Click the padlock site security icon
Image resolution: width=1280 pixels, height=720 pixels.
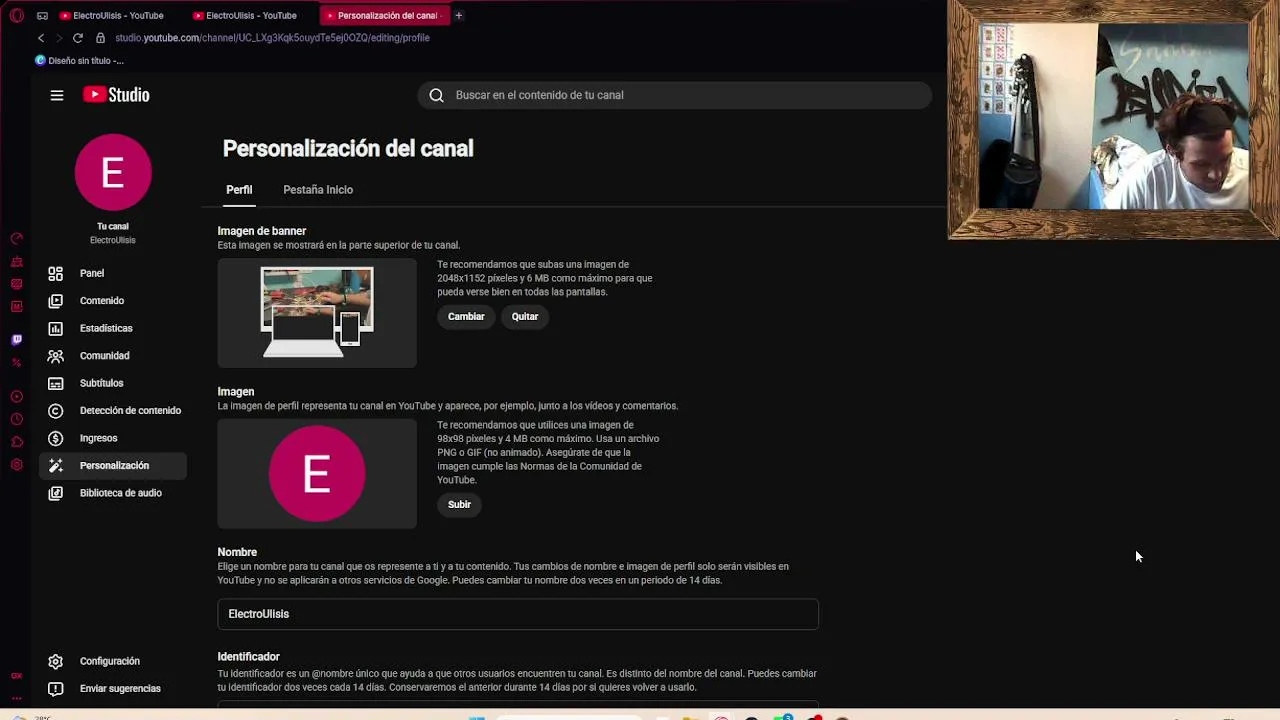[100, 38]
